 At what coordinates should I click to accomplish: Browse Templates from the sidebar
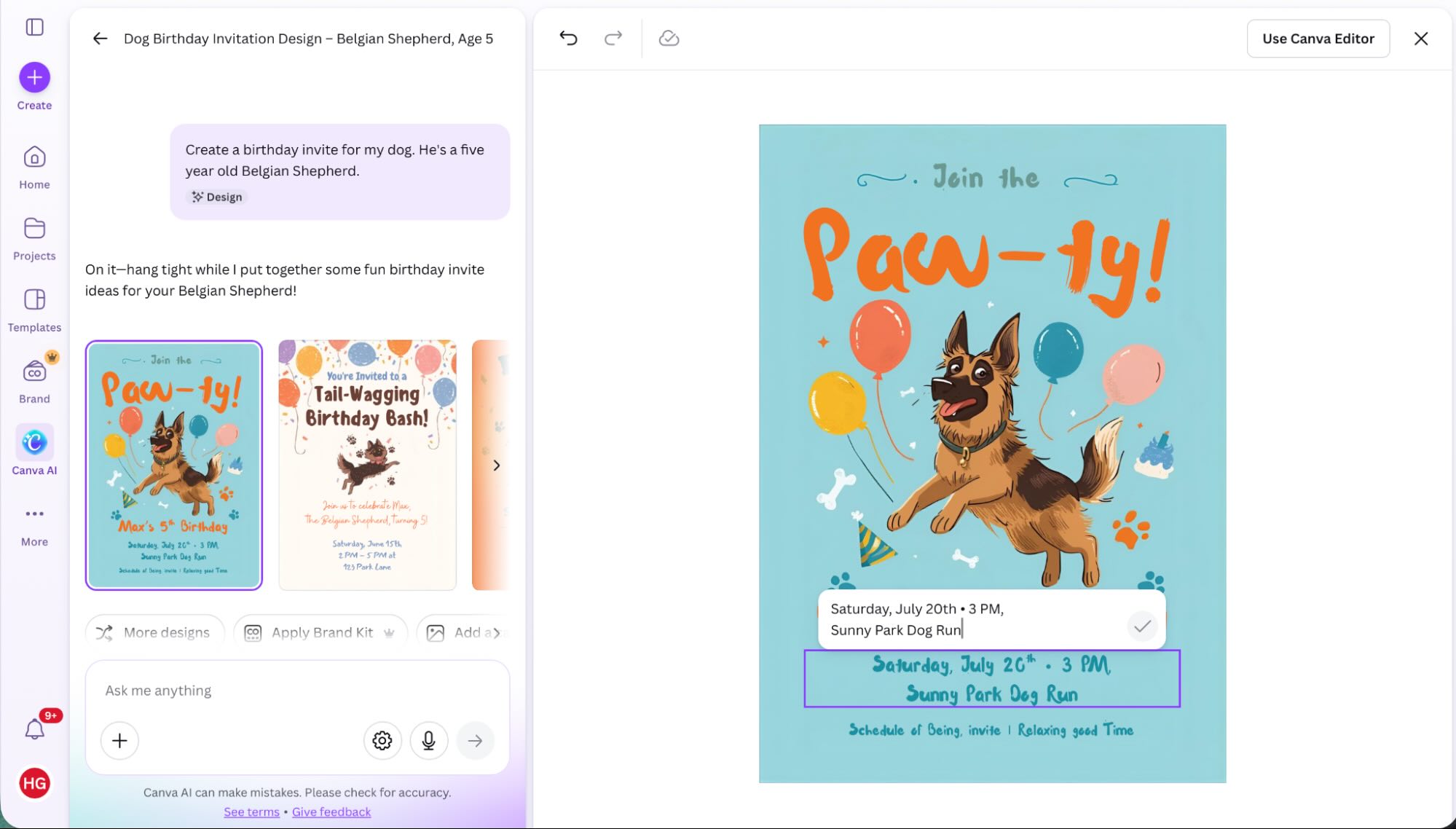pos(34,299)
